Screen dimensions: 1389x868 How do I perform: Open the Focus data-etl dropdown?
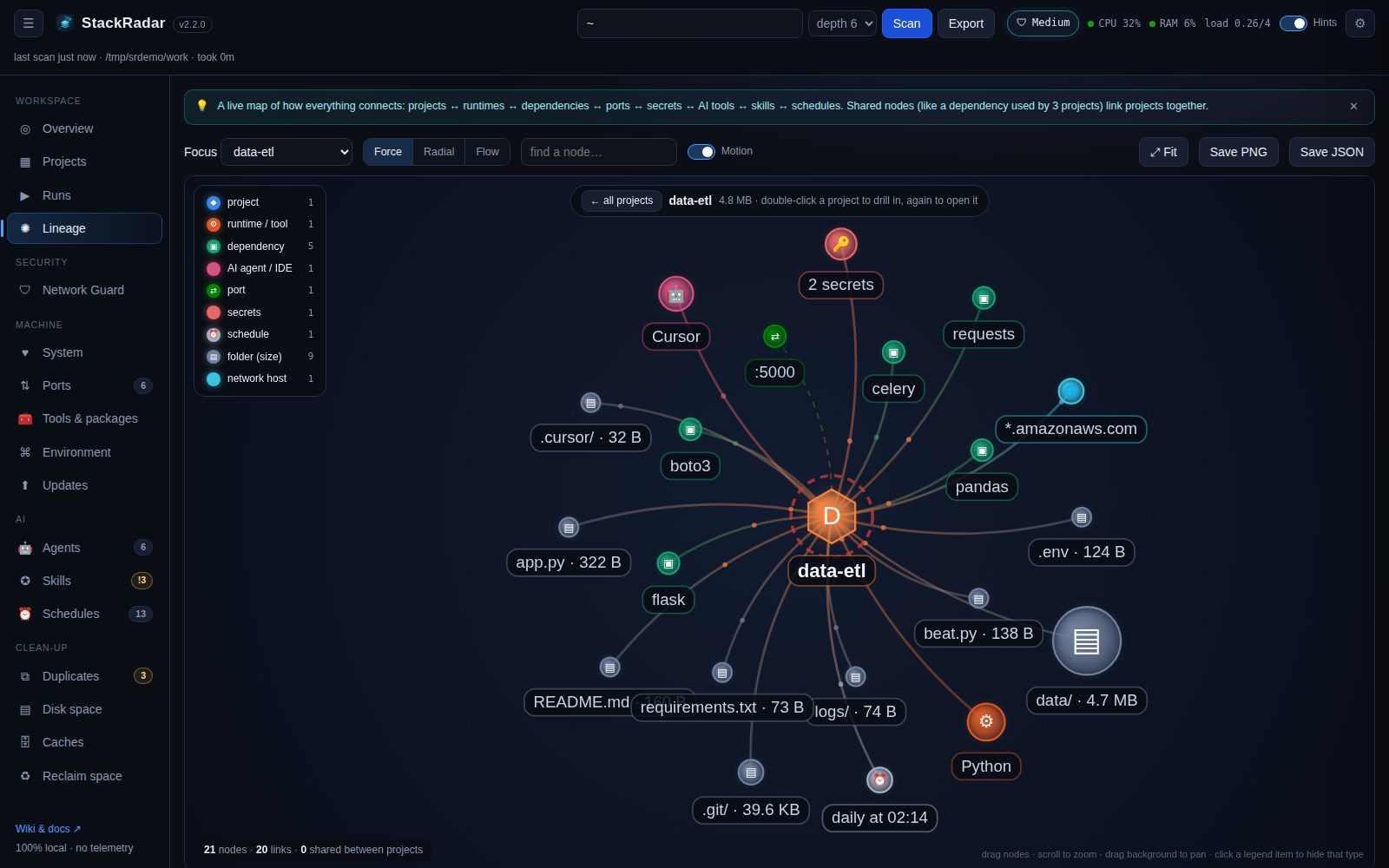point(286,152)
